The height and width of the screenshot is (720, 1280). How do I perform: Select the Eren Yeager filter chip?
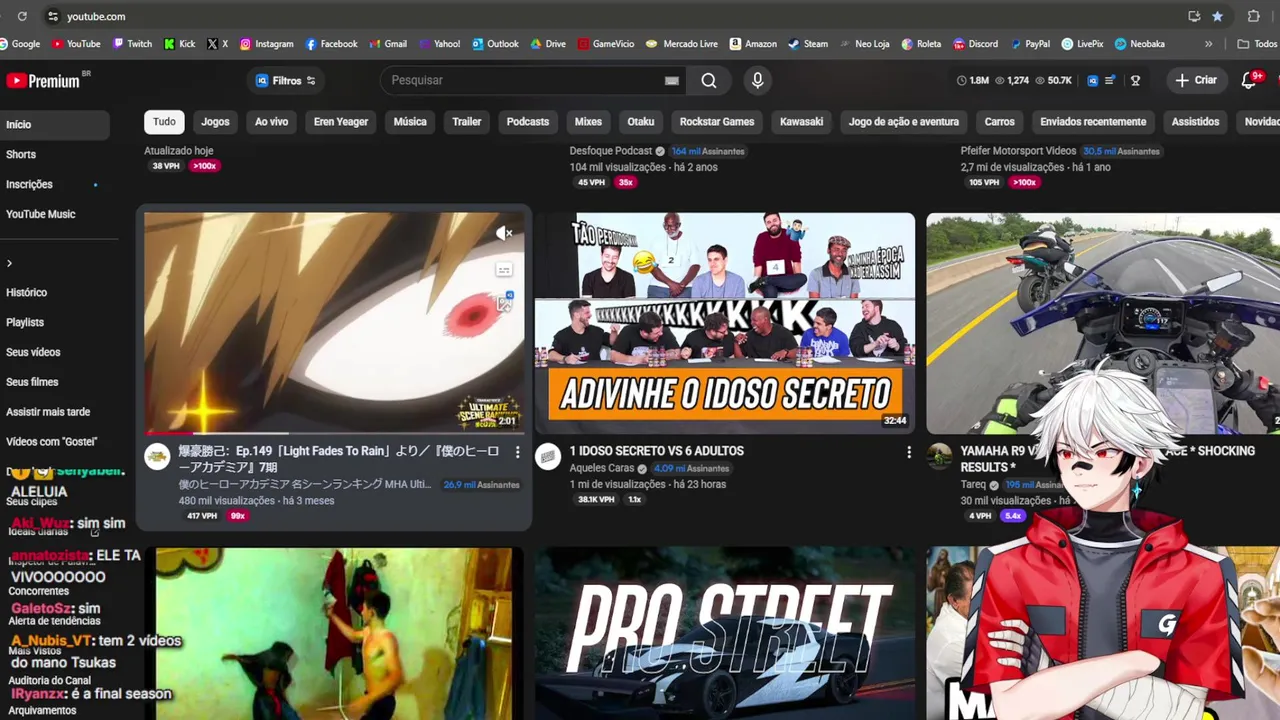341,122
